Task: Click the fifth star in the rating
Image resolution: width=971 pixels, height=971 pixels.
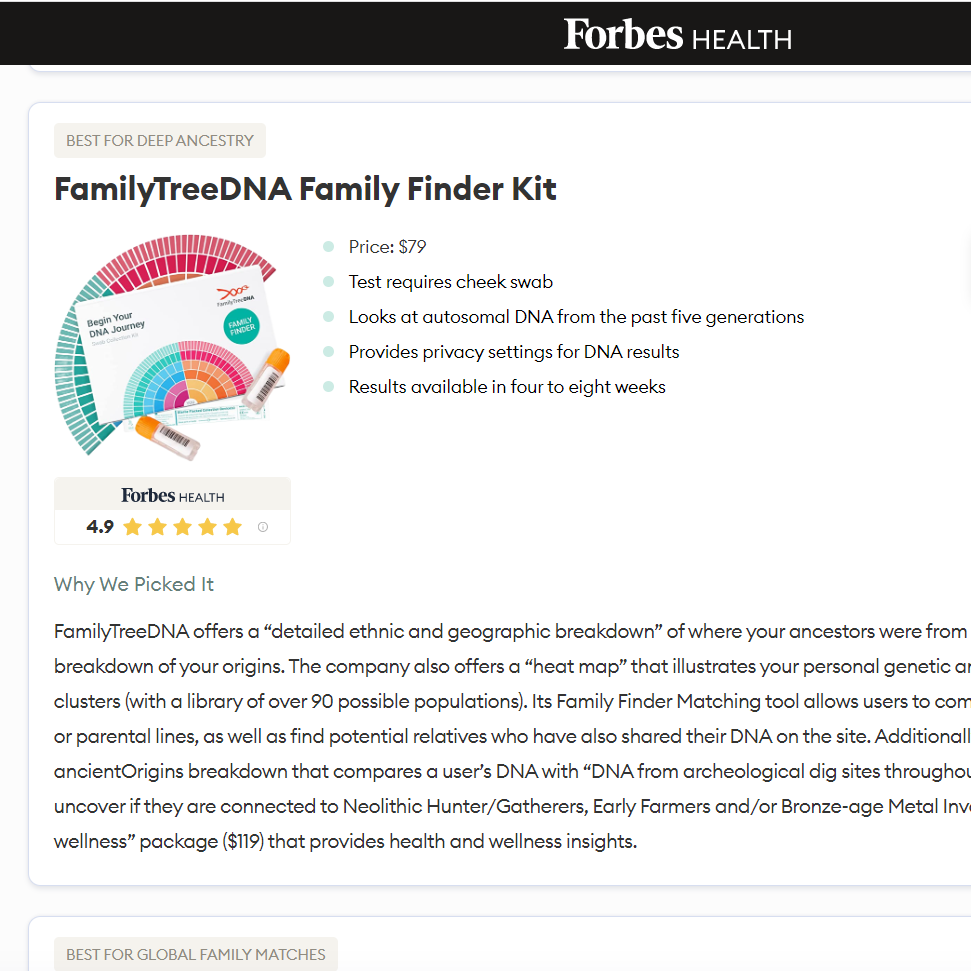Action: (232, 527)
